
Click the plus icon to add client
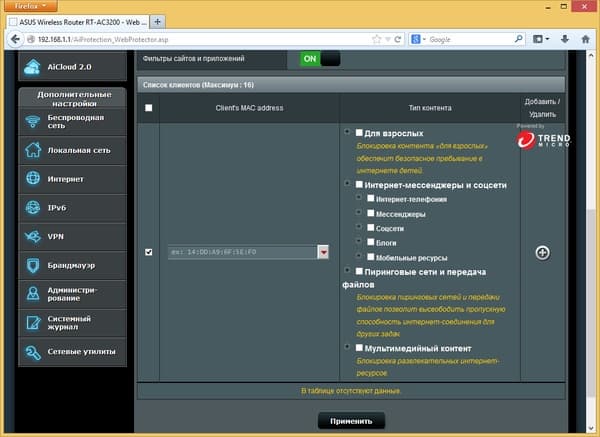542,253
